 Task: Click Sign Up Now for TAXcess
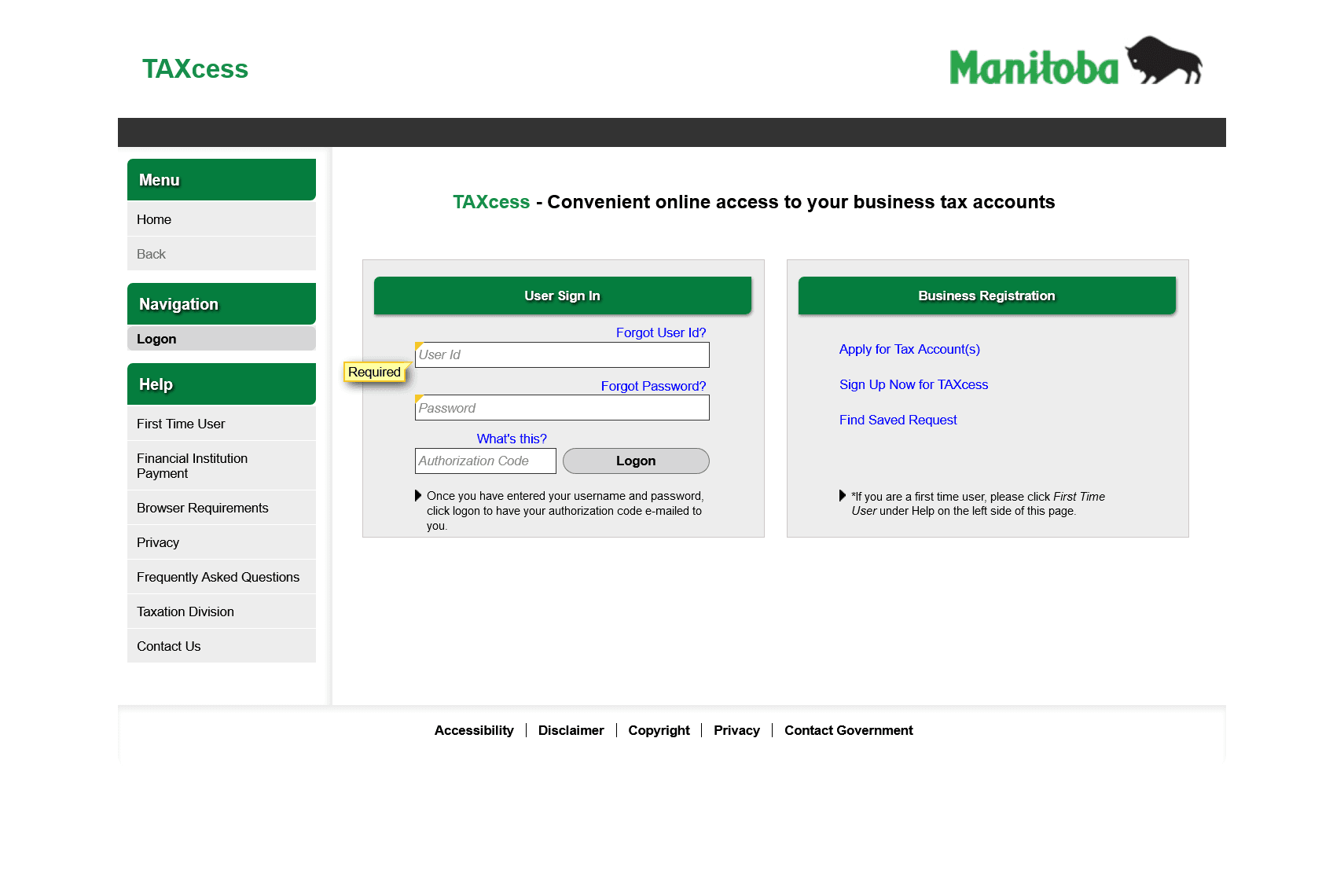point(913,384)
